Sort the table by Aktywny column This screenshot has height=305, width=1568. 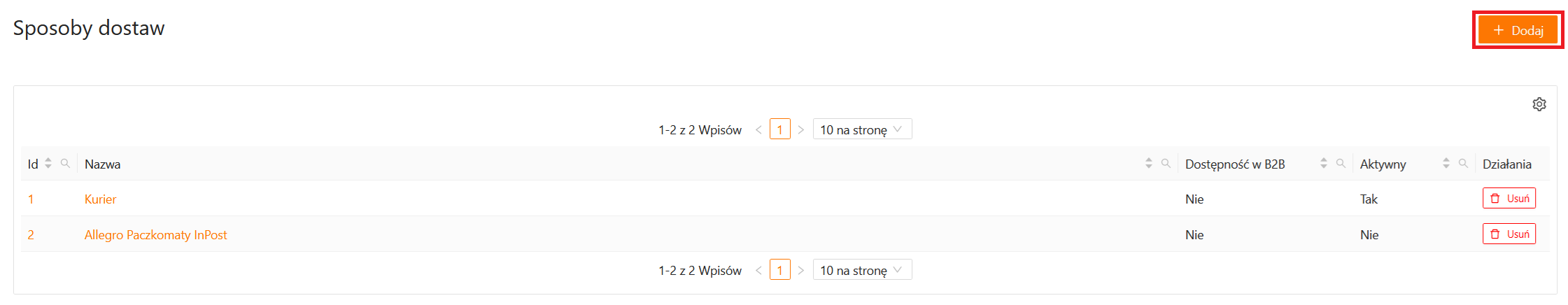[x=1446, y=163]
